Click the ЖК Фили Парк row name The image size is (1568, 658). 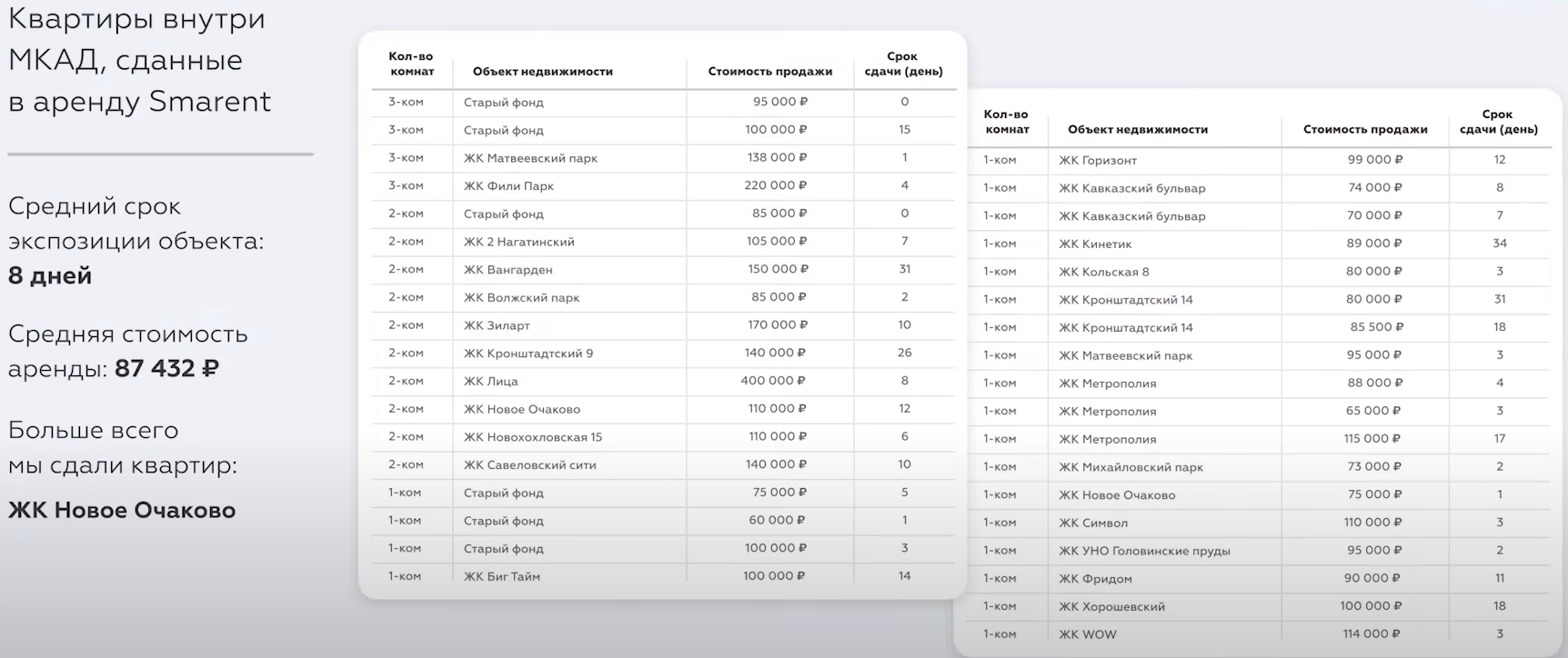coord(508,186)
